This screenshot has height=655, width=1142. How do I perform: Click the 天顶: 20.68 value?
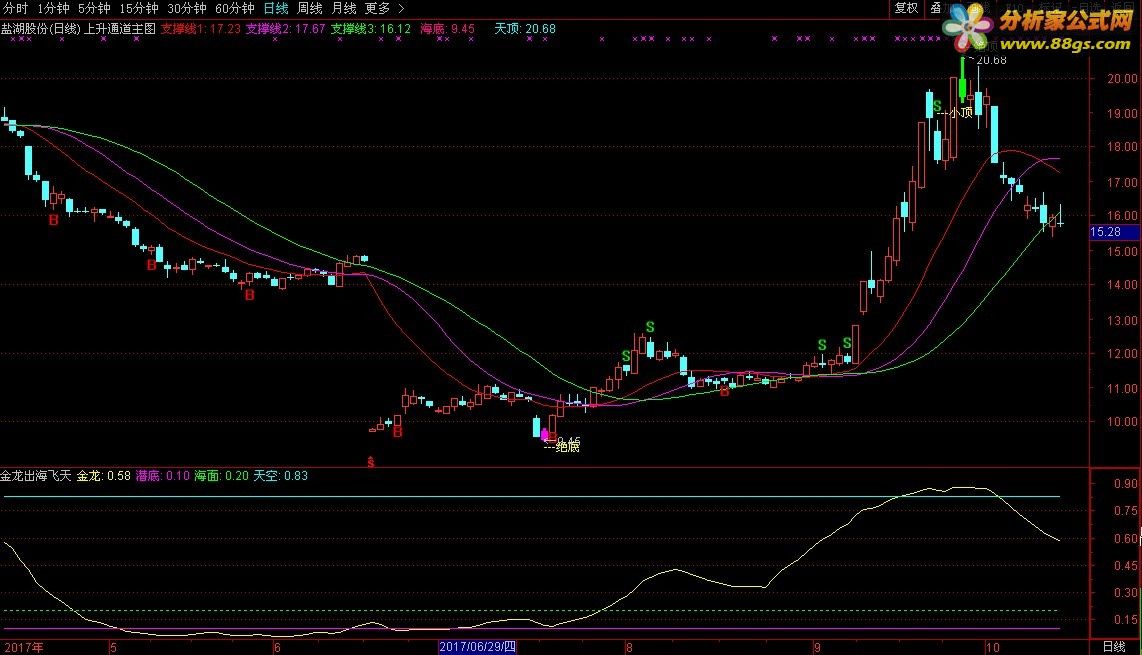coord(524,29)
